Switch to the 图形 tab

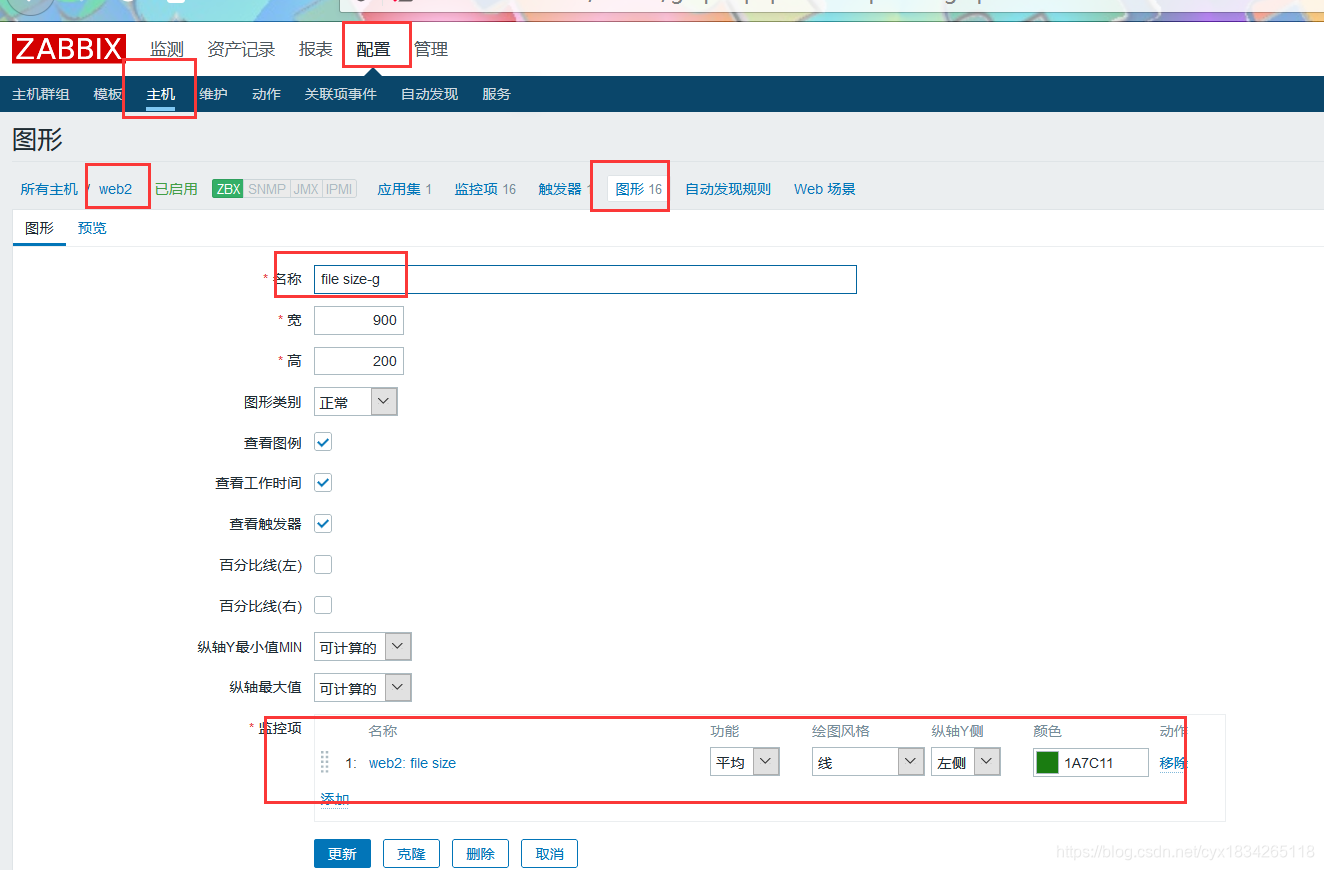pos(39,228)
